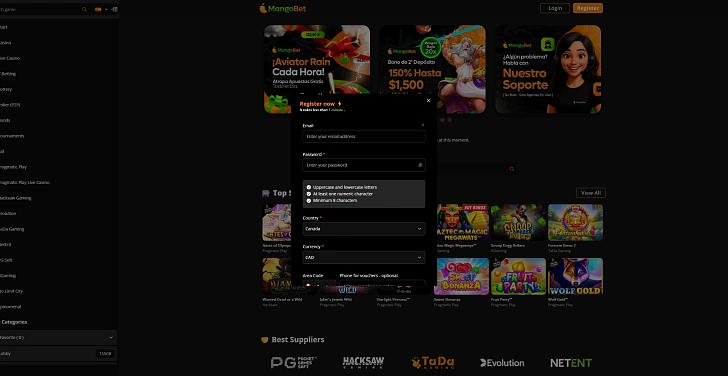
Task: Click the Password input field
Action: coord(364,165)
